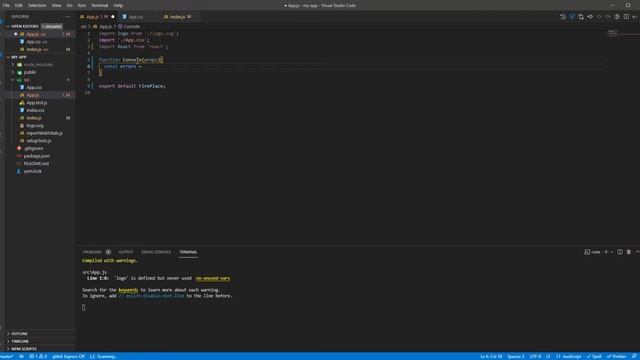
Task: Click the highlighted blue editor toolbar icon
Action: 572,17
